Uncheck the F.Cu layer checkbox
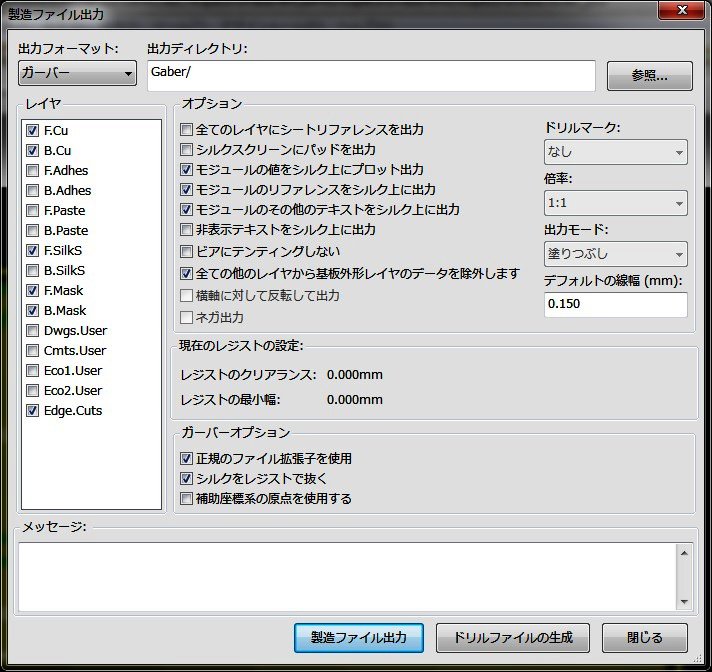 point(32,131)
